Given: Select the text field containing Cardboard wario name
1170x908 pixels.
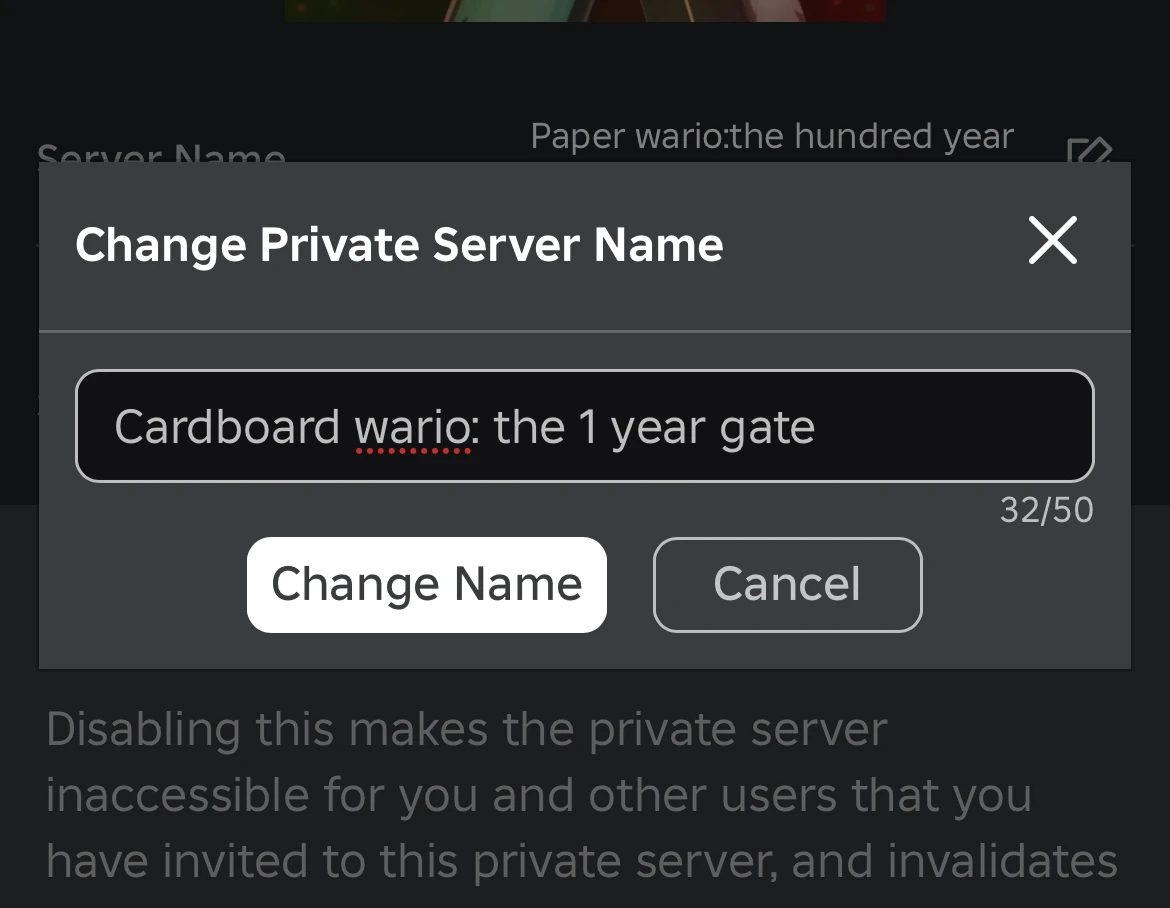Looking at the screenshot, I should (585, 425).
